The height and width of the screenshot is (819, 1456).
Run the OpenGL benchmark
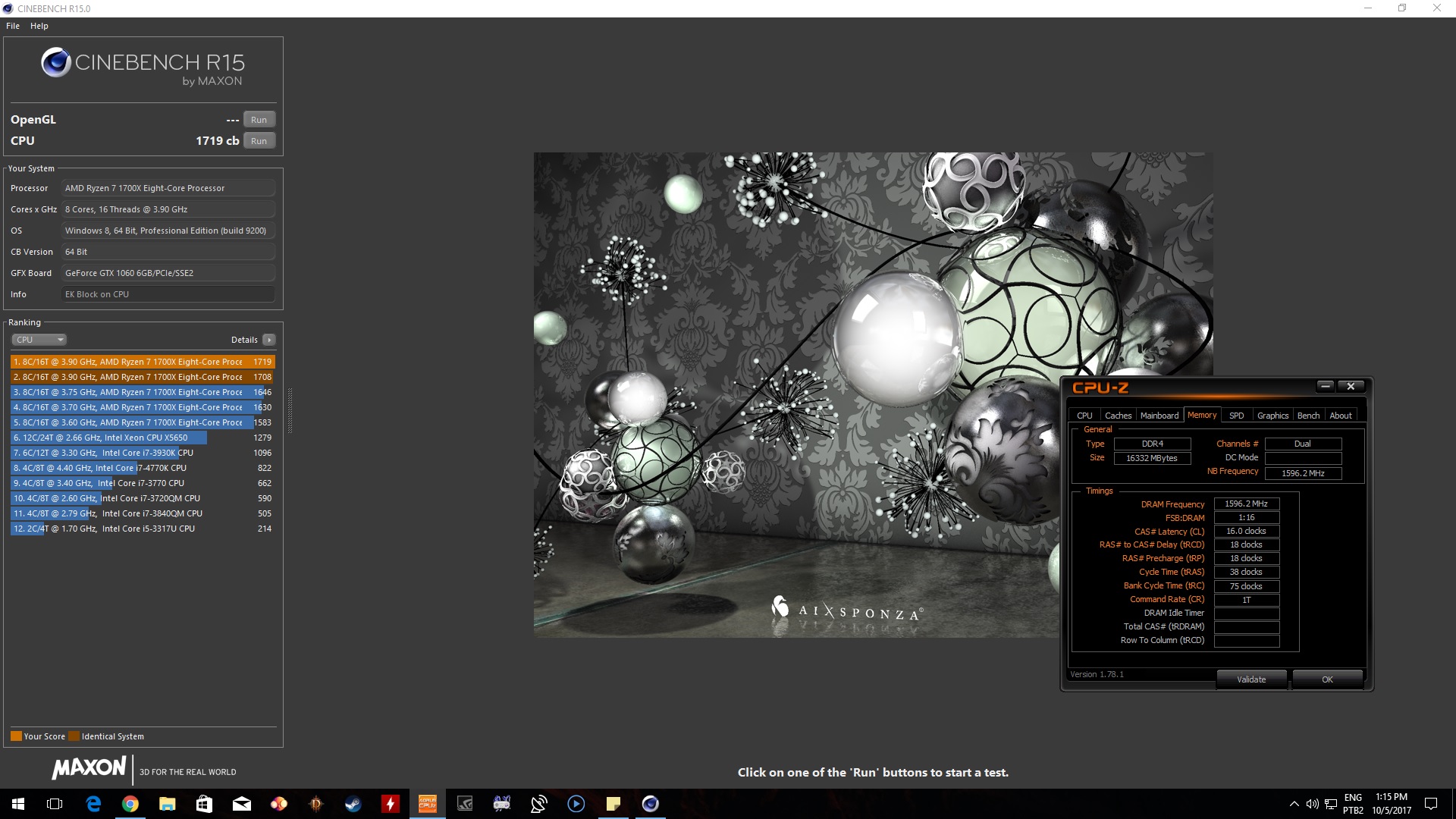click(x=259, y=120)
